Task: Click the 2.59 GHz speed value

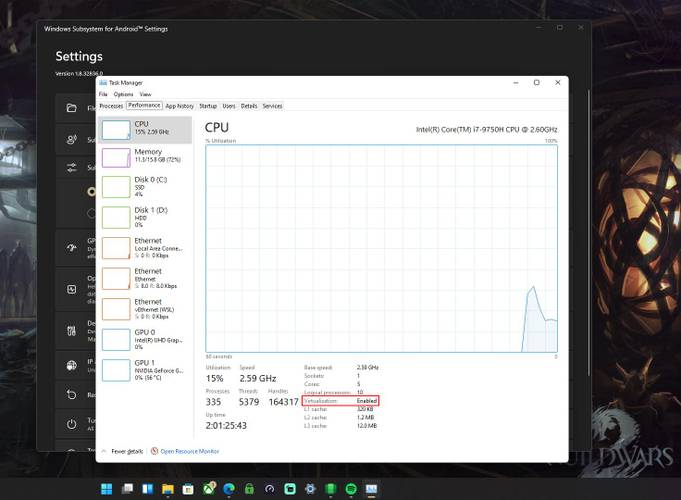Action: pyautogui.click(x=258, y=378)
